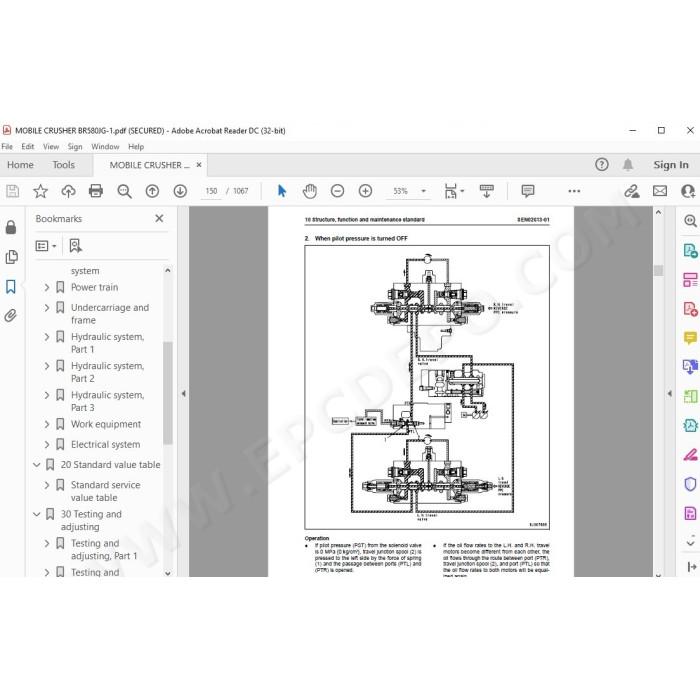Activate the Selection arrow tool

point(282,191)
